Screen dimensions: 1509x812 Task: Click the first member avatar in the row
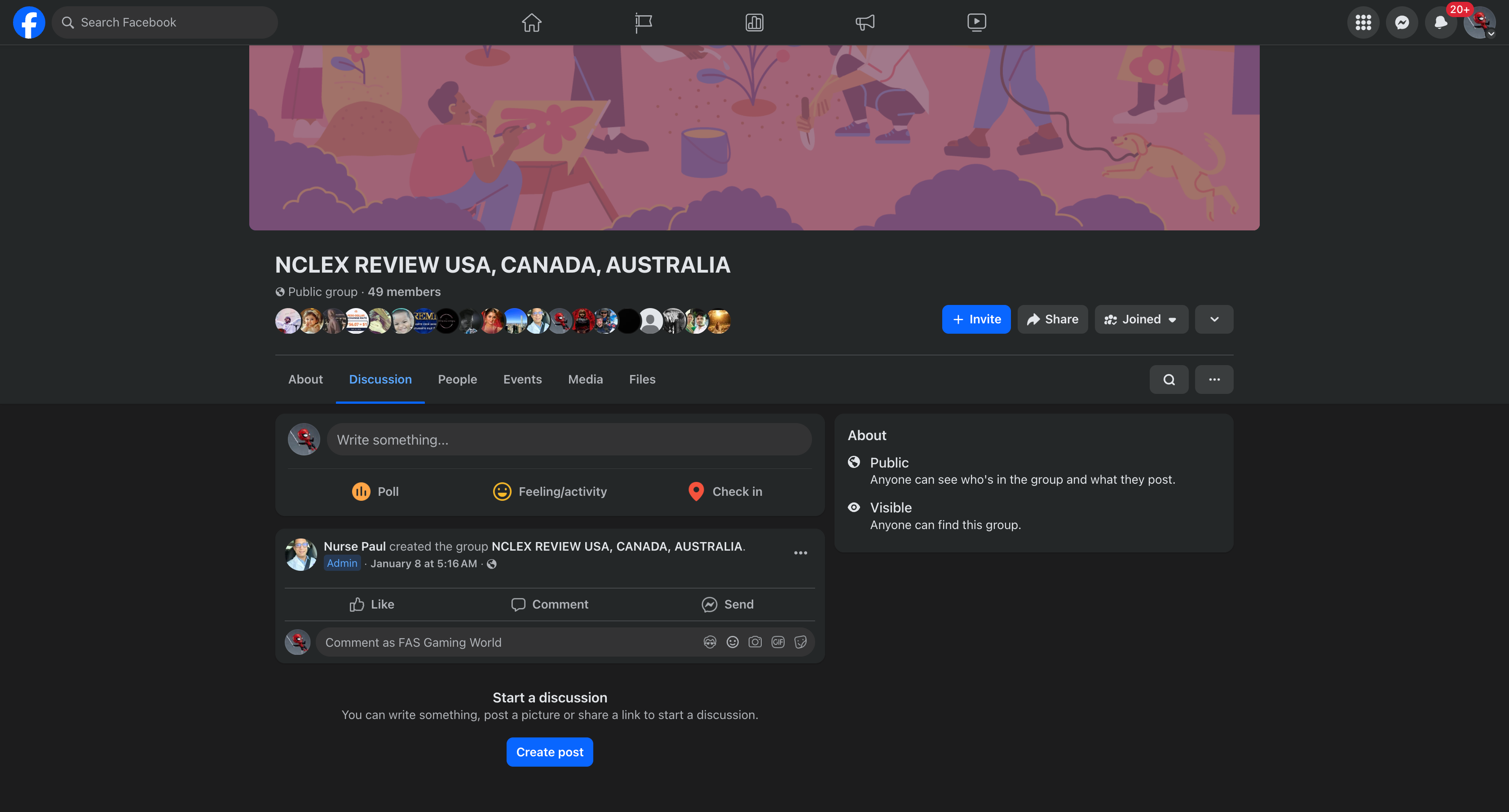pos(287,321)
